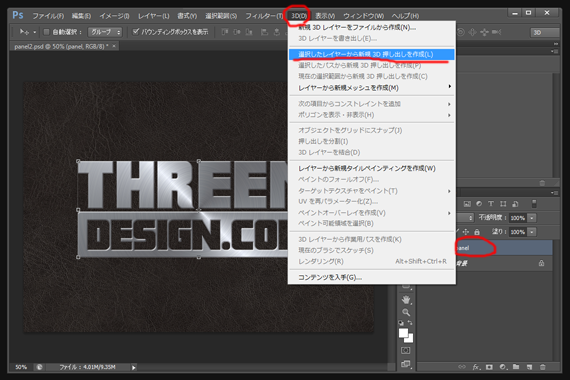Click the Move tool icon in options bar

pos(24,32)
